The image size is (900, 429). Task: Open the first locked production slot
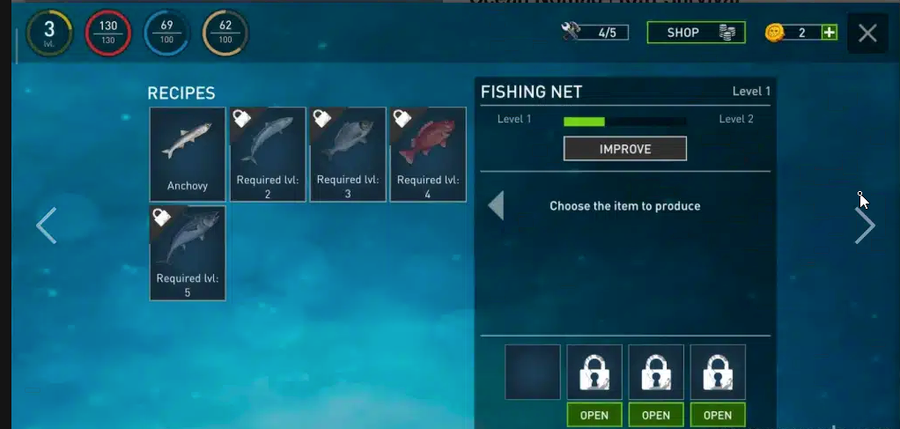point(594,414)
